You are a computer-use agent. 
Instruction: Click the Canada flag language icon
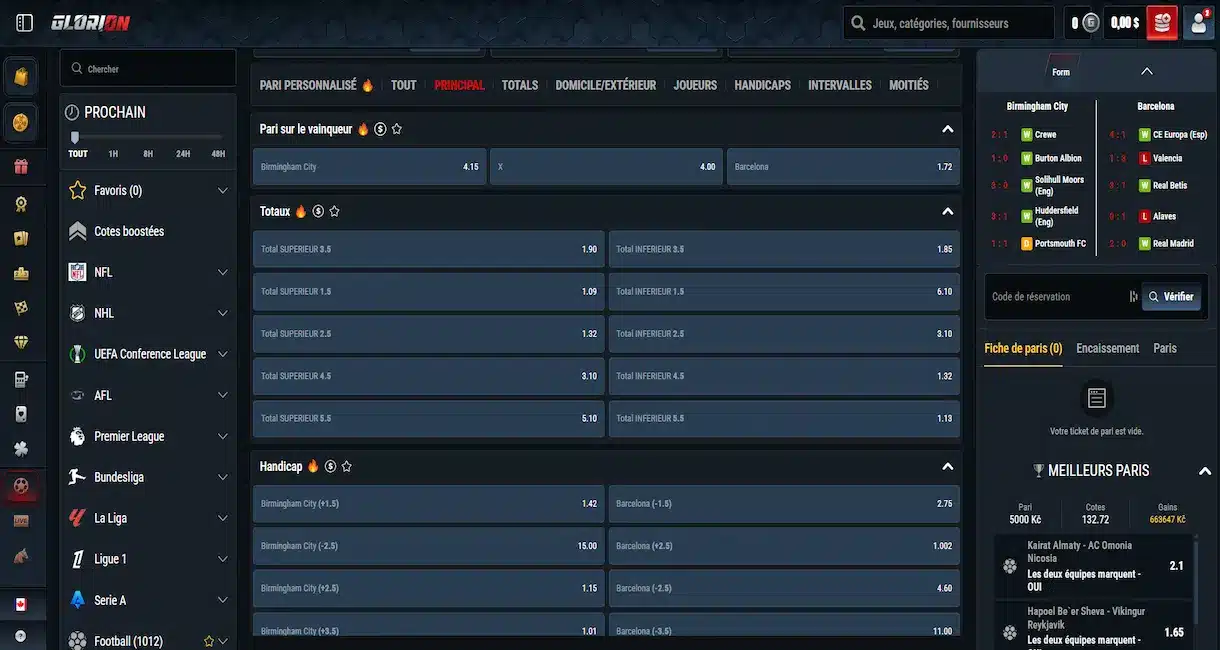(x=21, y=605)
